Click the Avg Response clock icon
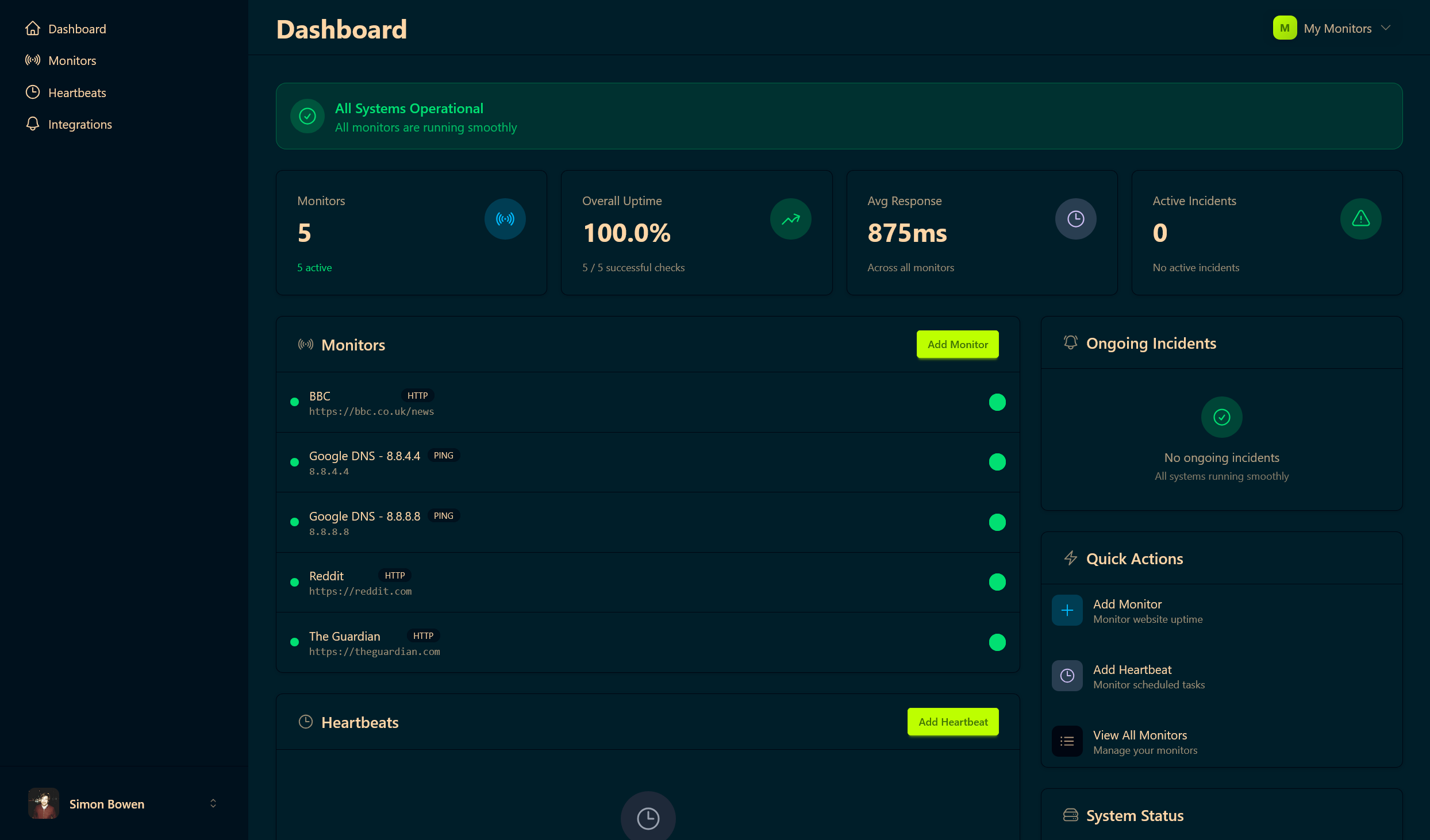 (1075, 218)
